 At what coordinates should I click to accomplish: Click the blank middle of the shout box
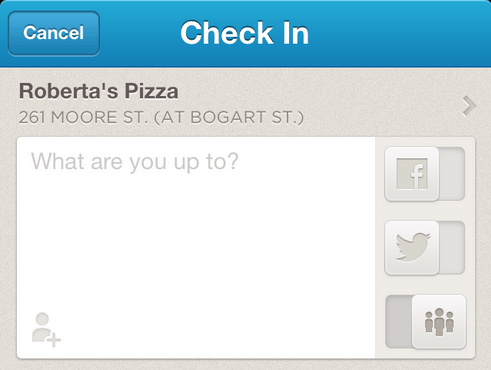(196, 248)
